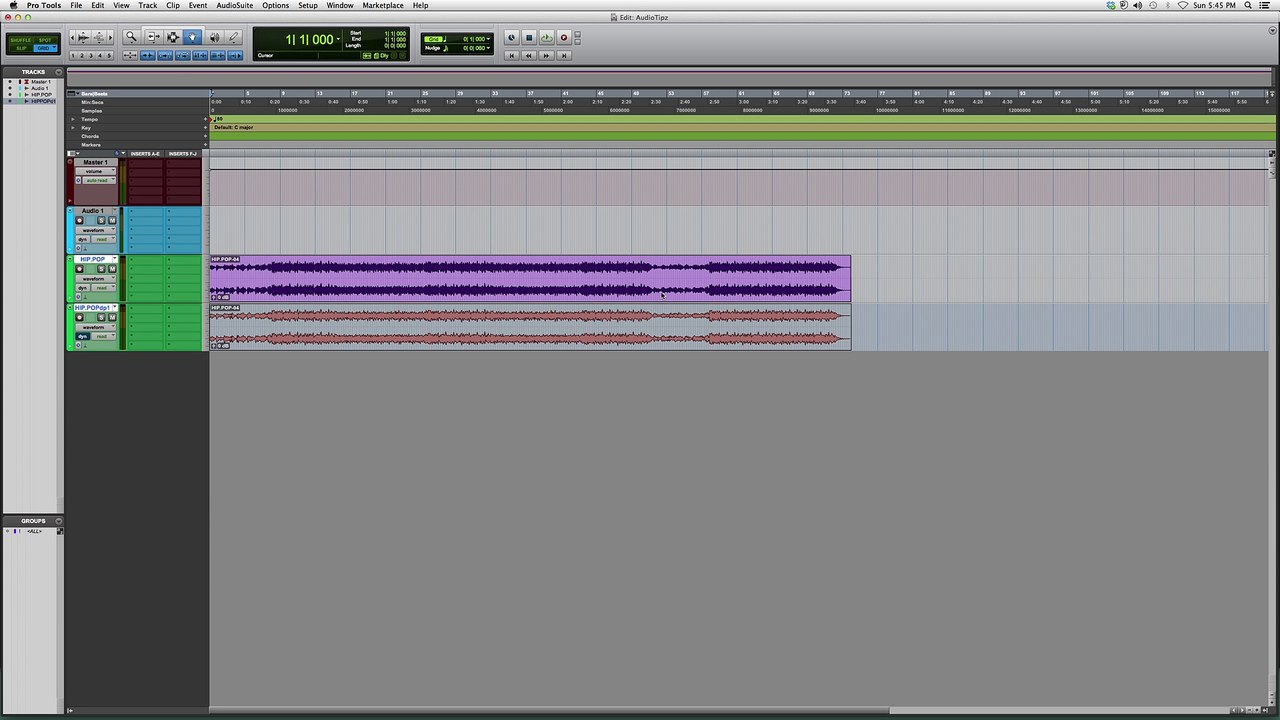Expand the Key ruler

(72, 128)
